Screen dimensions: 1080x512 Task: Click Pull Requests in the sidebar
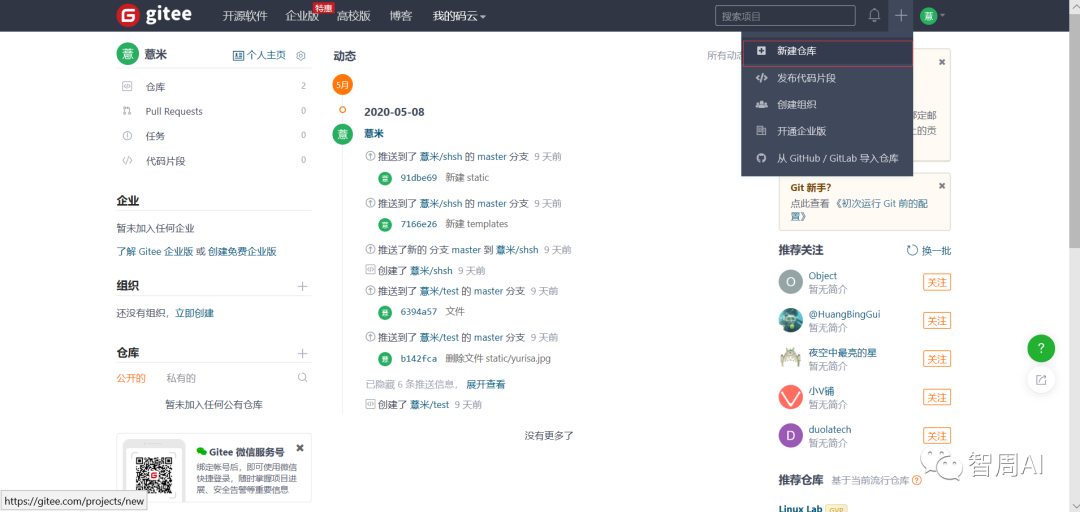coord(214,111)
